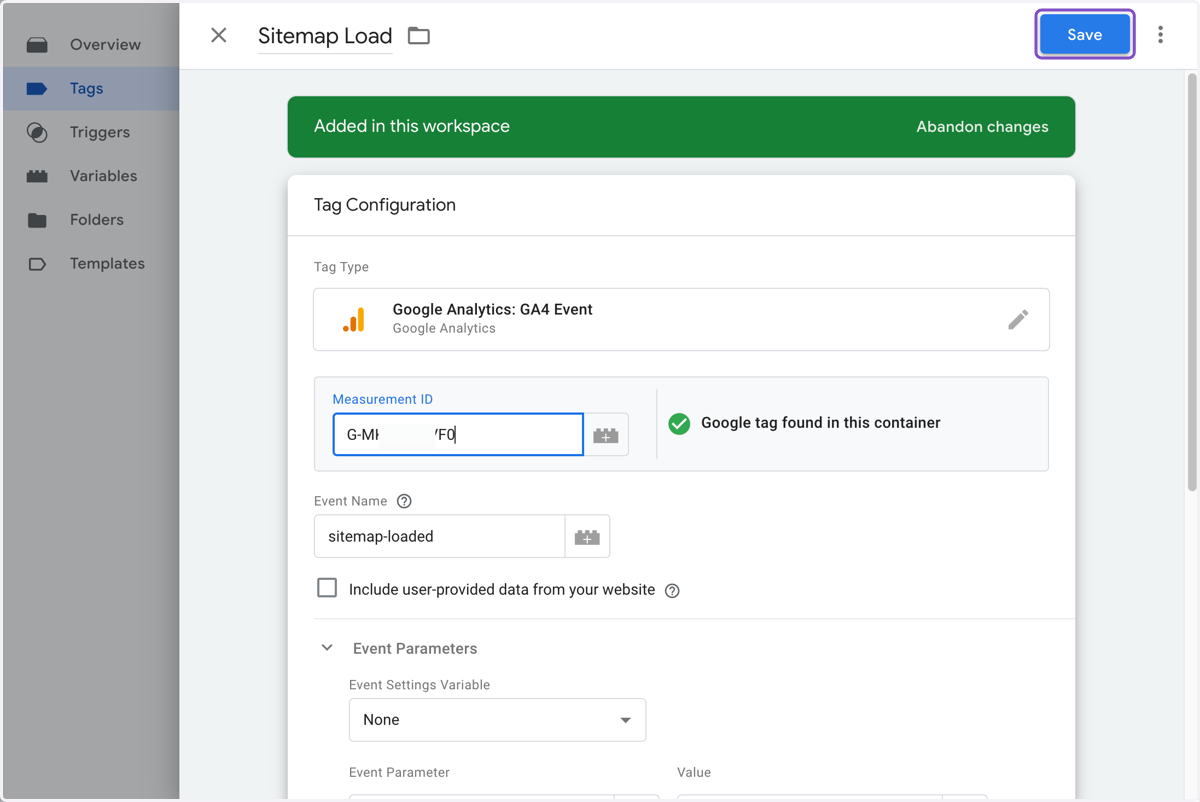Save the Sitemap Load tag
Viewport: 1200px width, 802px height.
[1085, 35]
